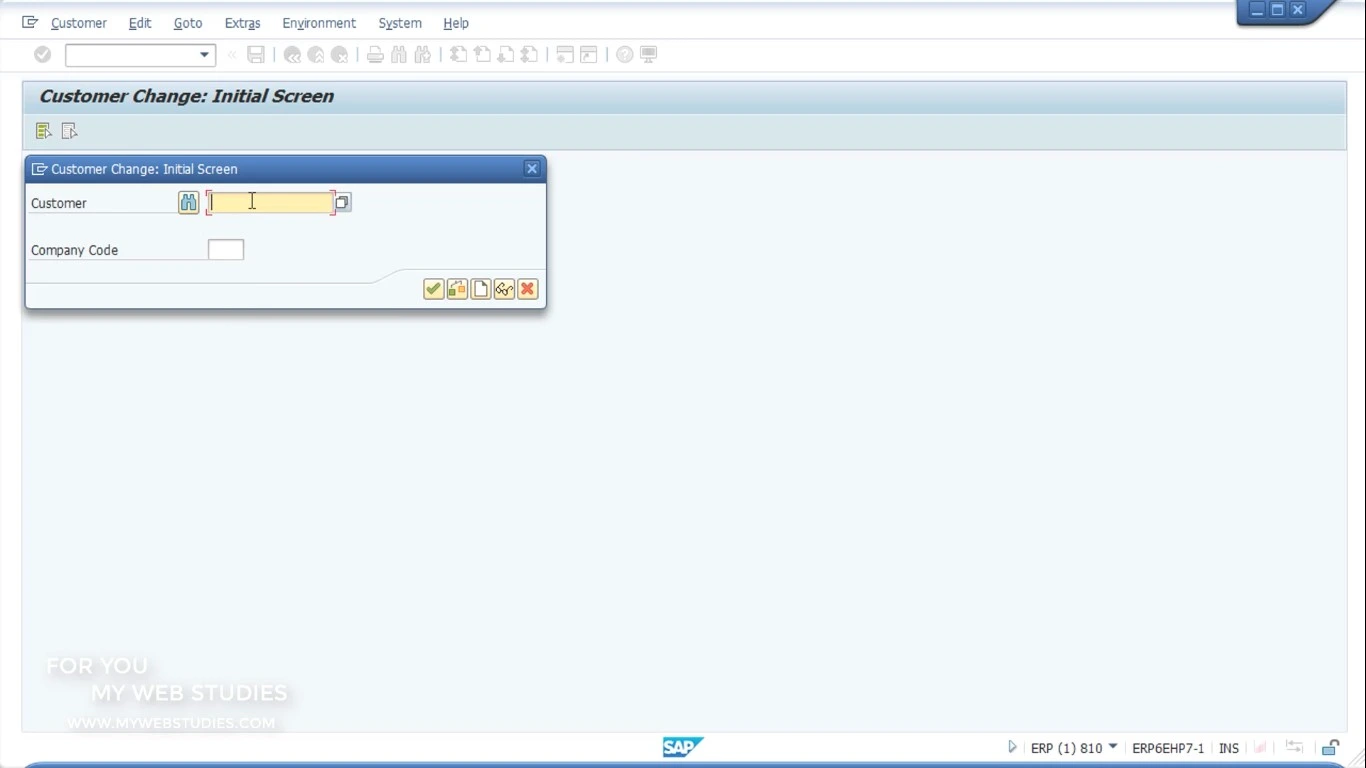Image resolution: width=1366 pixels, height=768 pixels.
Task: Click the Create New Session icon
Action: tap(565, 55)
